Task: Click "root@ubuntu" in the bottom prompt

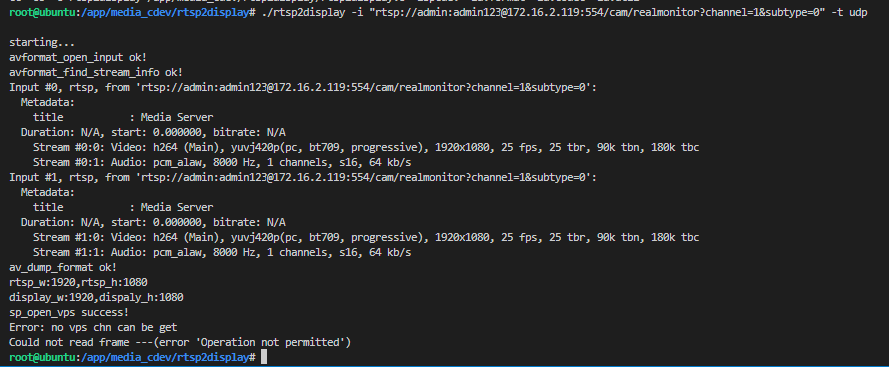Action: pyautogui.click(x=42, y=357)
